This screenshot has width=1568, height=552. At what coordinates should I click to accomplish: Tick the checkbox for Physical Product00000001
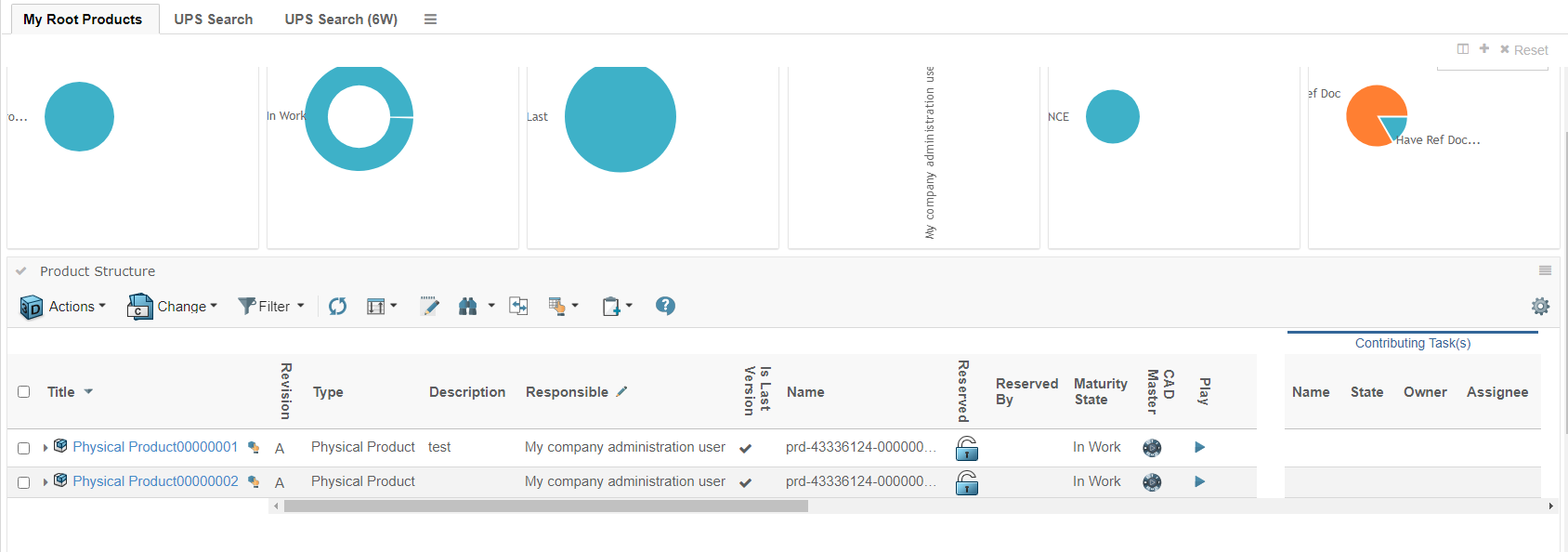(x=24, y=448)
